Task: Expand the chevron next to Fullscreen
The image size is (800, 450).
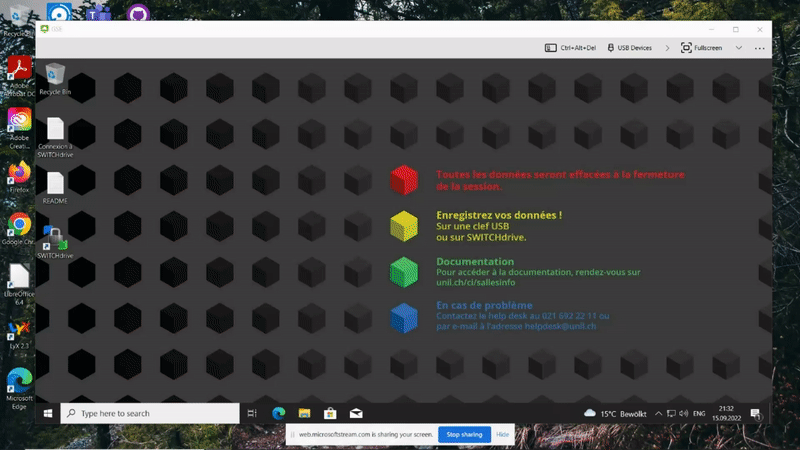Action: point(739,47)
